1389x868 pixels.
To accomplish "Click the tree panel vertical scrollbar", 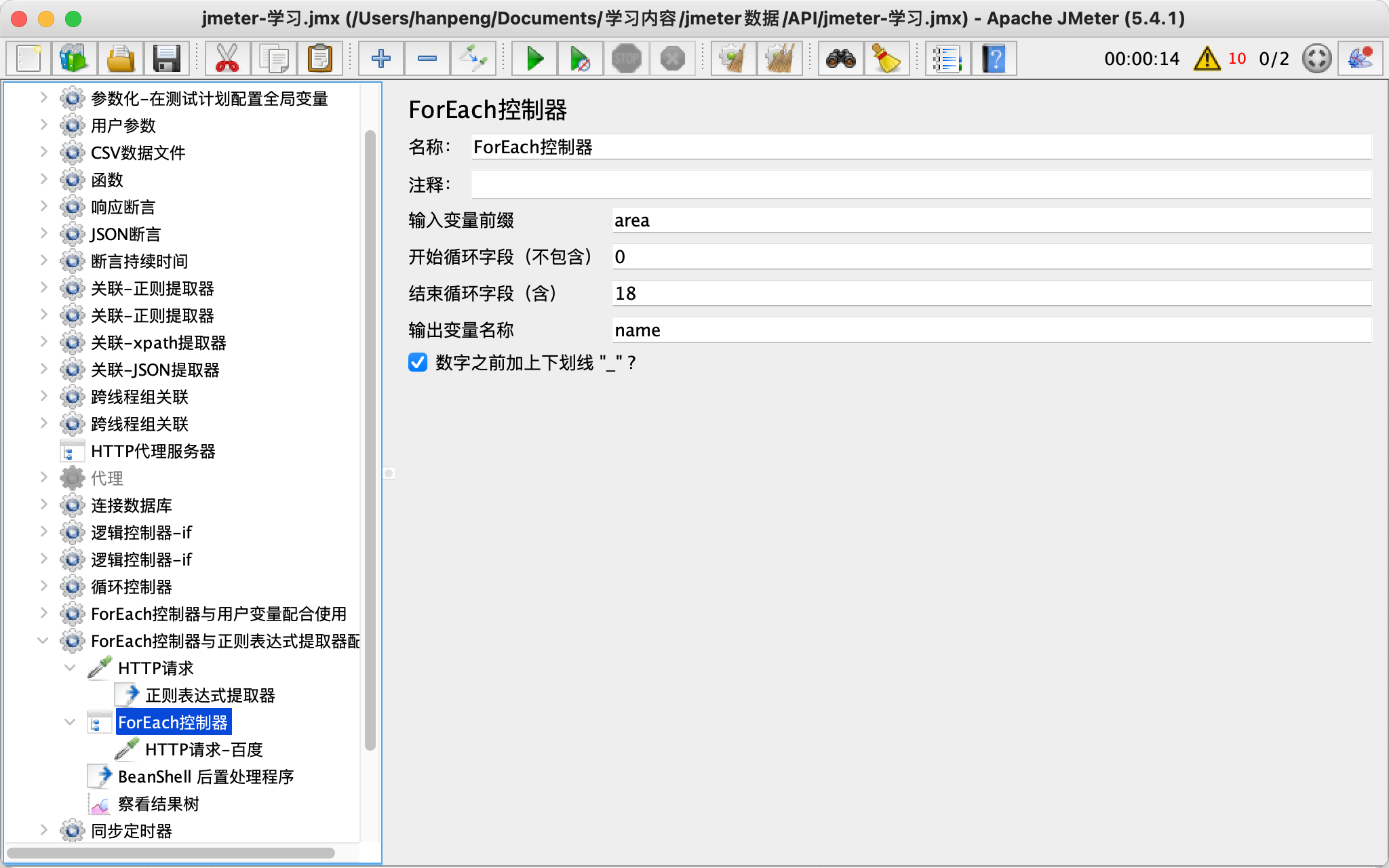I will (x=370, y=441).
